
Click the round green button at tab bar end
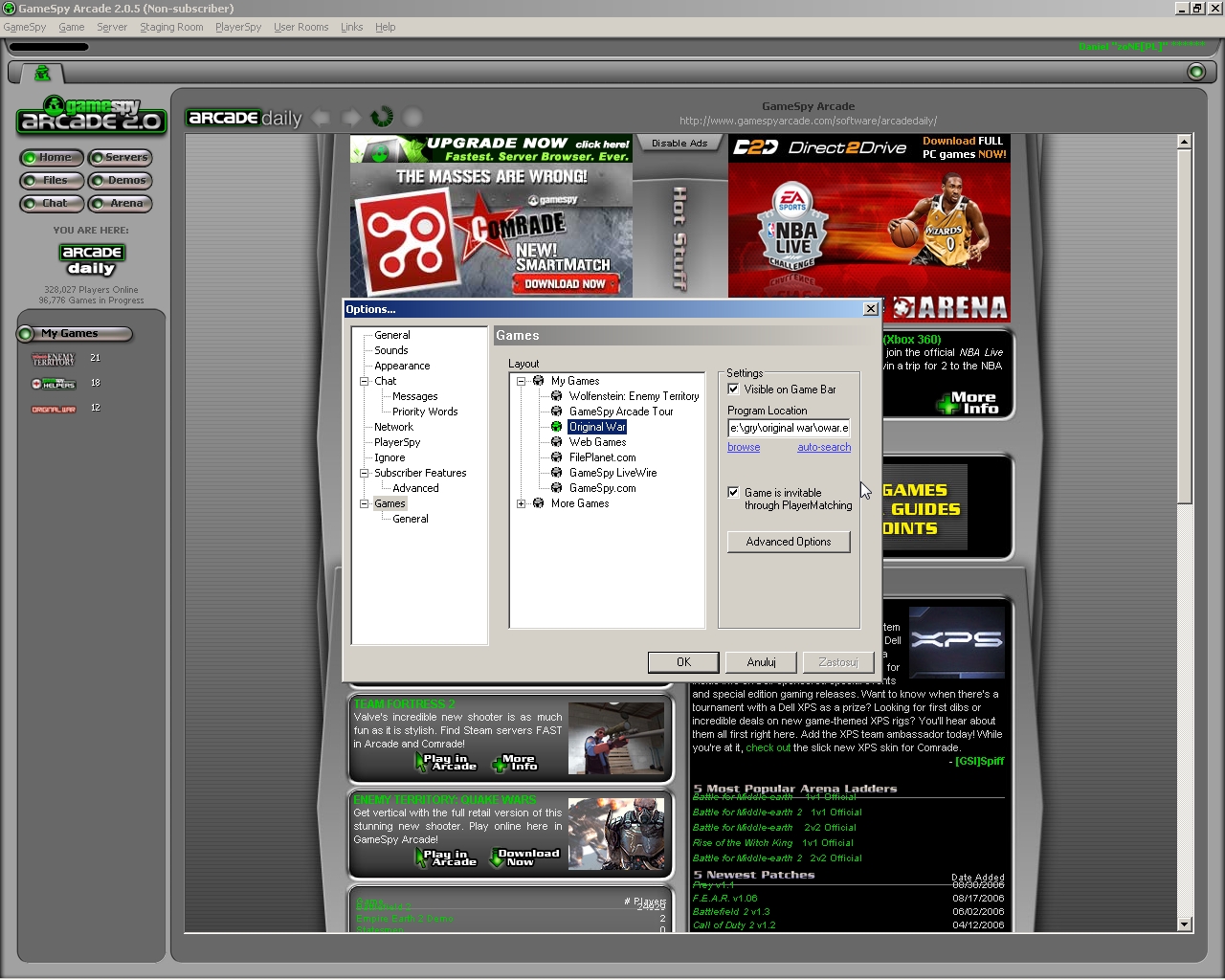click(1195, 72)
